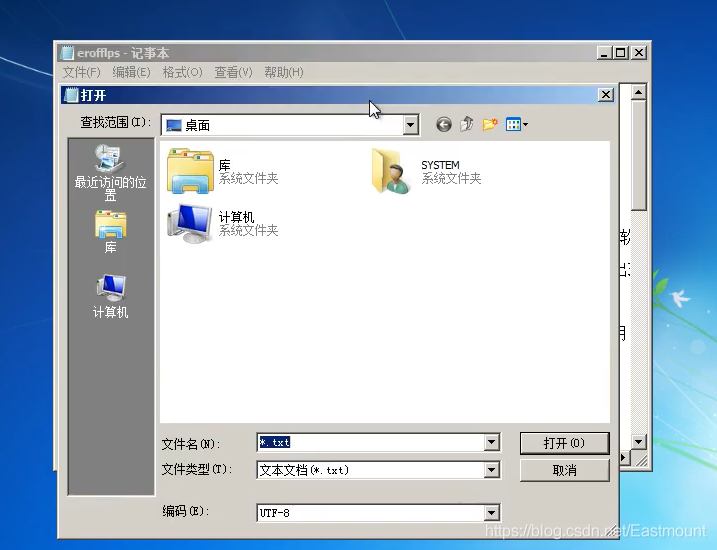Click Notepad scrollbar up arrow
Image resolution: width=717 pixels, height=550 pixels.
click(638, 92)
